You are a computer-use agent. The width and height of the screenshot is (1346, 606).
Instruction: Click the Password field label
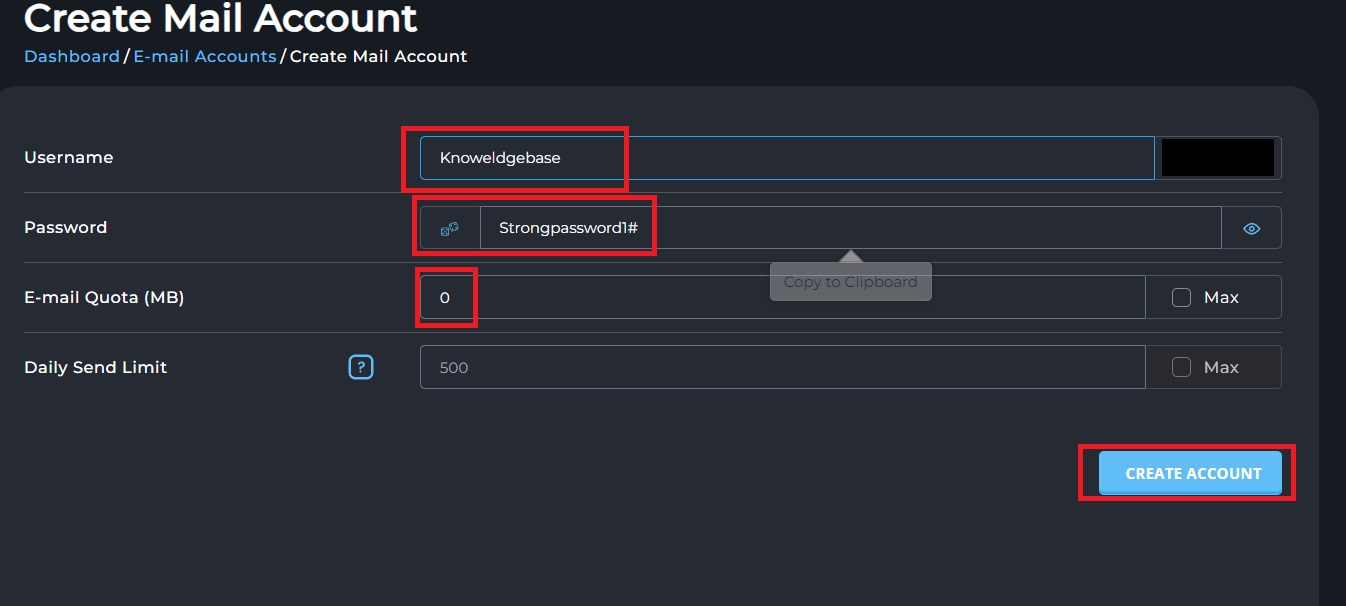65,227
